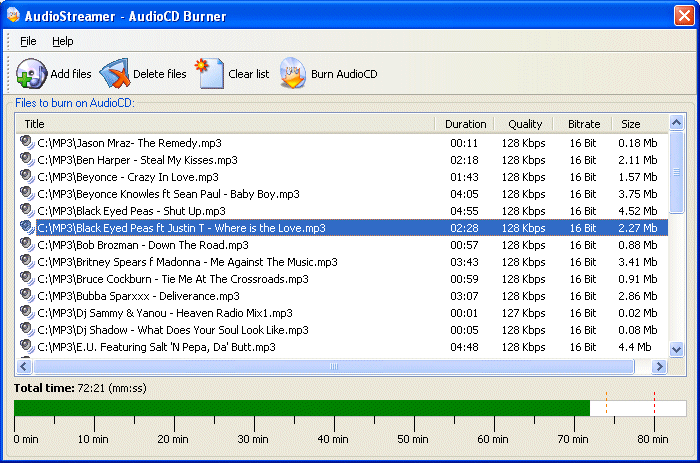Click speaker icon beside Jason Mraz track
700x463 pixels.
tap(27, 143)
